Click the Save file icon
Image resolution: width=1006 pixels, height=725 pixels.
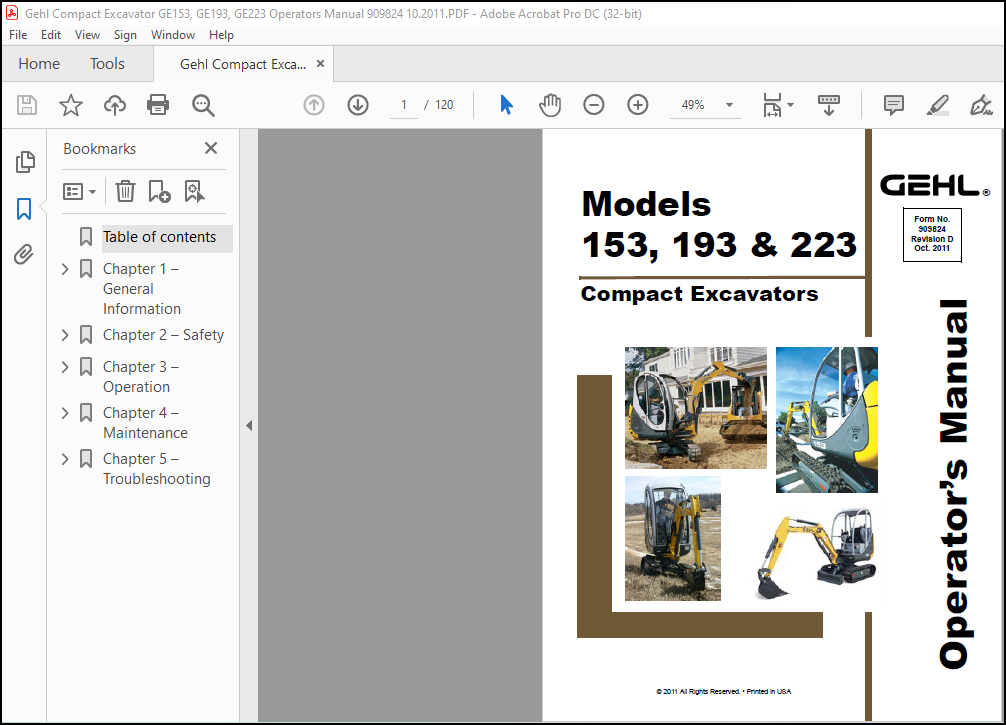(x=27, y=105)
